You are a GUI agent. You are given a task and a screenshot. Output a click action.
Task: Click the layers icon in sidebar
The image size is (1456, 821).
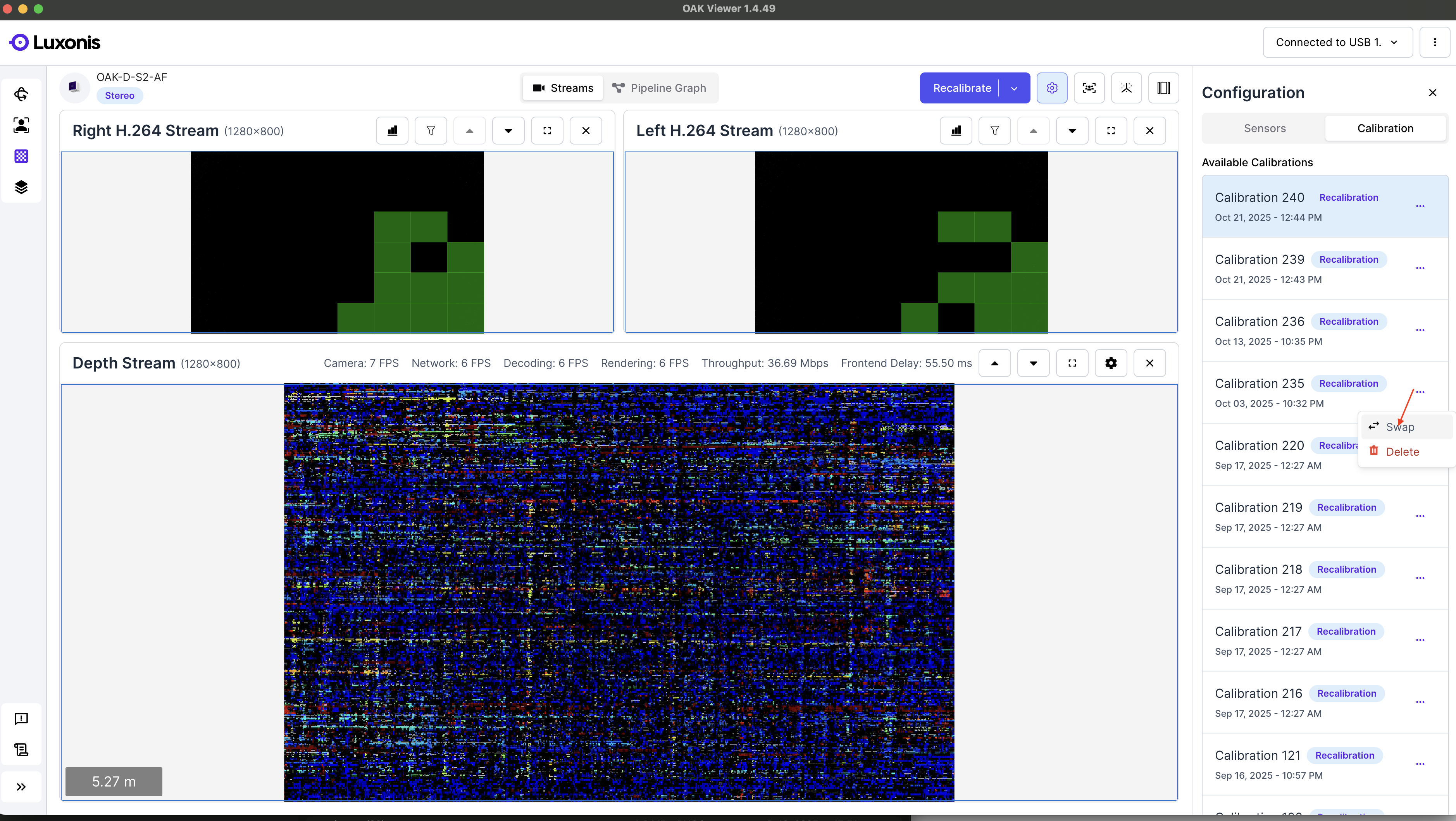point(21,187)
